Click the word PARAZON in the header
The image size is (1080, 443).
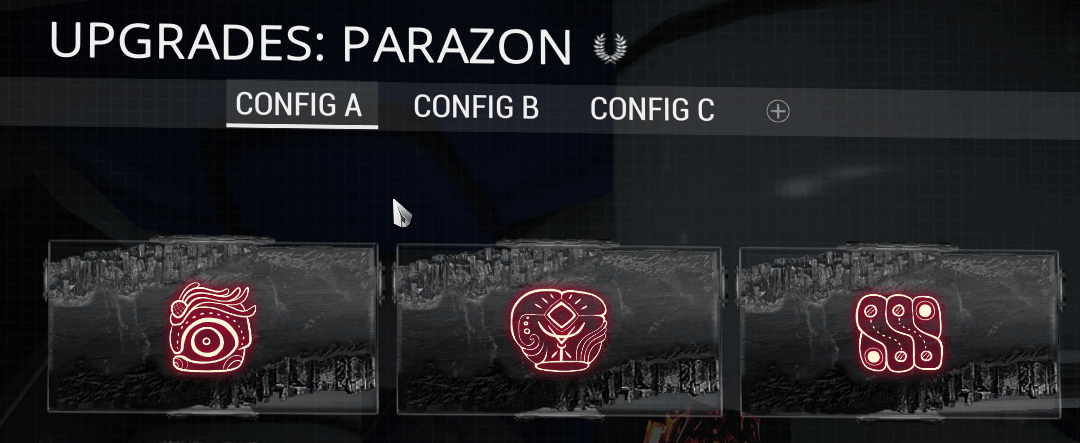click(x=457, y=45)
